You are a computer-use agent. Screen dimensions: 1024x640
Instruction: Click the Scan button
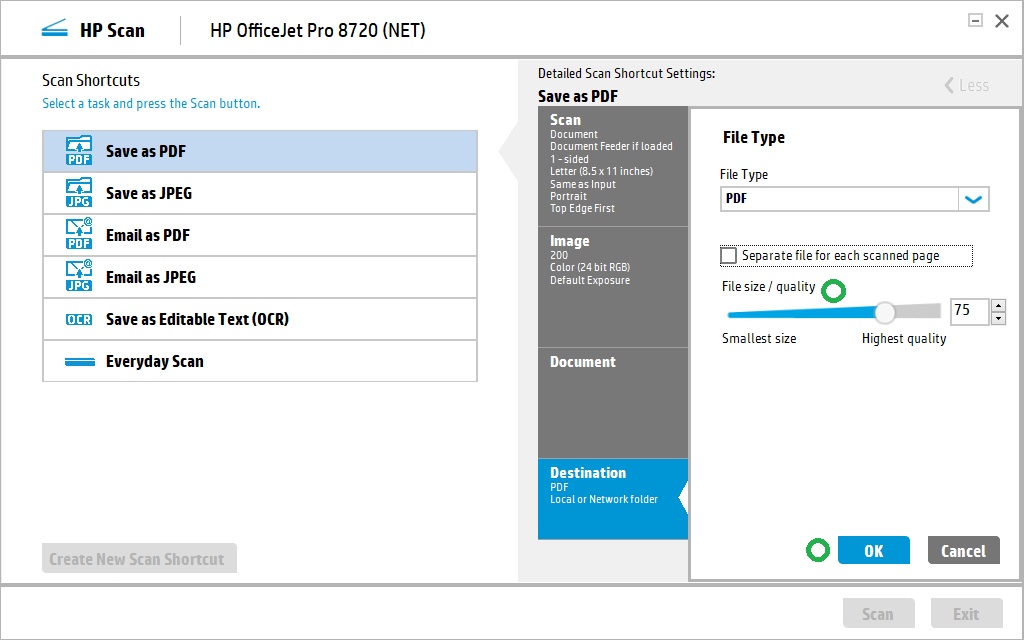click(x=878, y=614)
